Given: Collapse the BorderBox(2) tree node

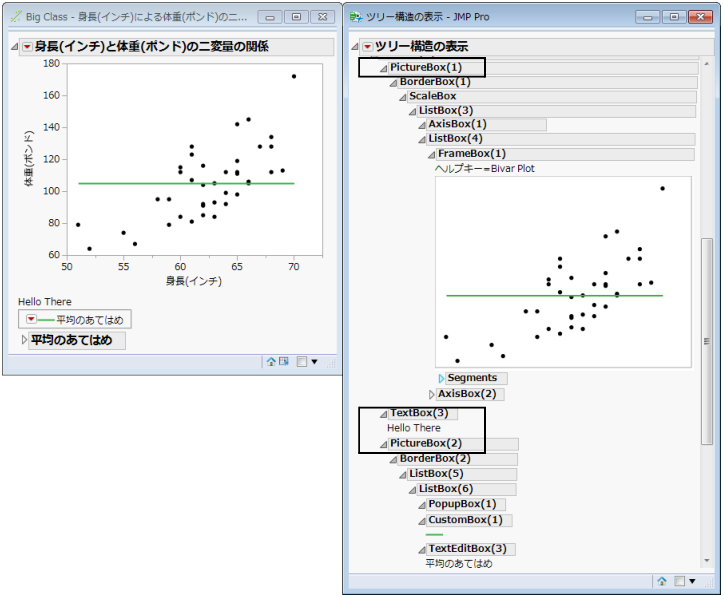Looking at the screenshot, I should [393, 460].
